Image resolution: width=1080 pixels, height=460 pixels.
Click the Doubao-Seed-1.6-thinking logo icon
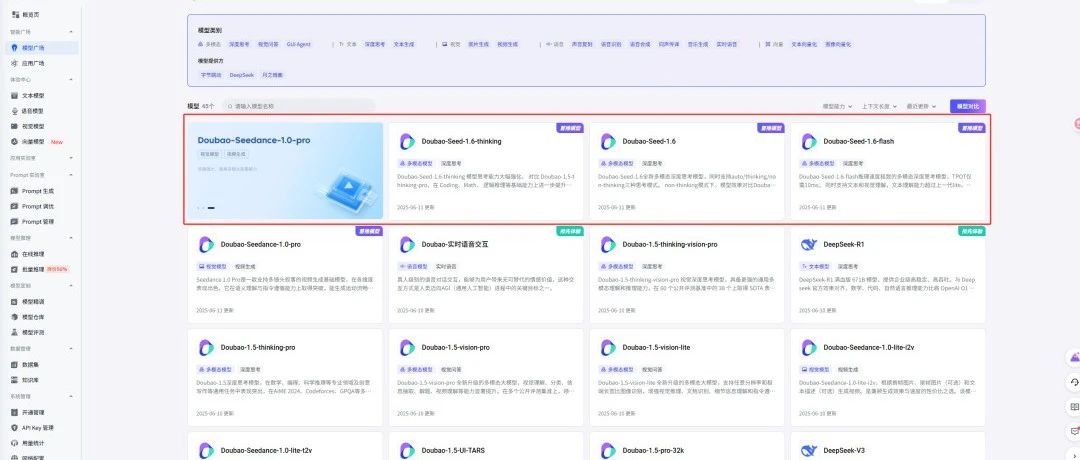(x=407, y=141)
